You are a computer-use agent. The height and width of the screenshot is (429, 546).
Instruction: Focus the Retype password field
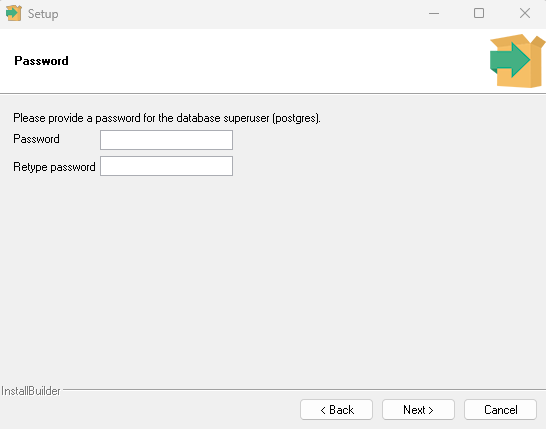pos(166,166)
